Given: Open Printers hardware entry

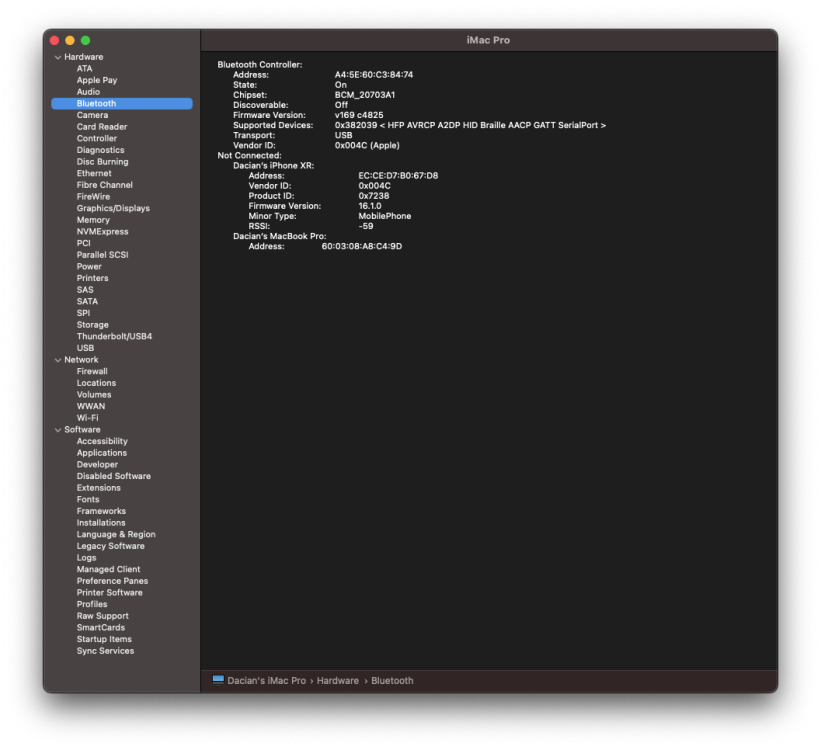Looking at the screenshot, I should [92, 278].
